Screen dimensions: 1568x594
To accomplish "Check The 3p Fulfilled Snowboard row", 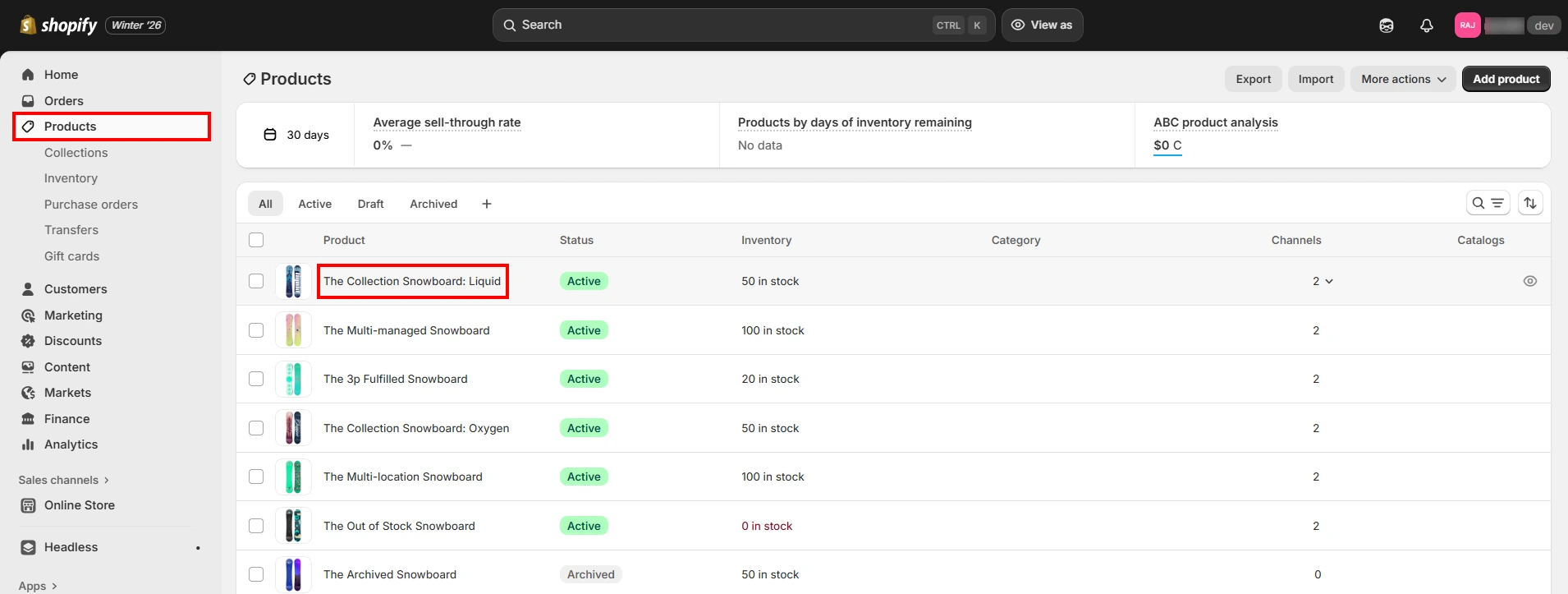I will click(256, 379).
